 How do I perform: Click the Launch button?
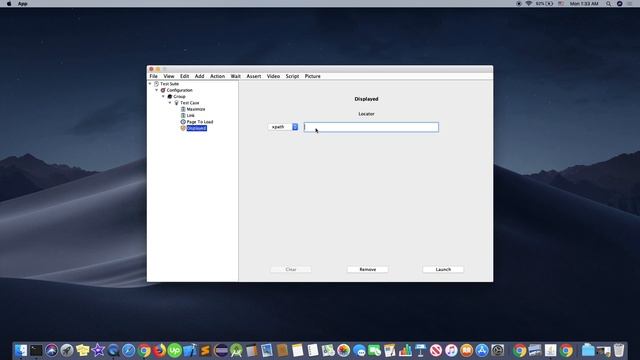coord(443,269)
